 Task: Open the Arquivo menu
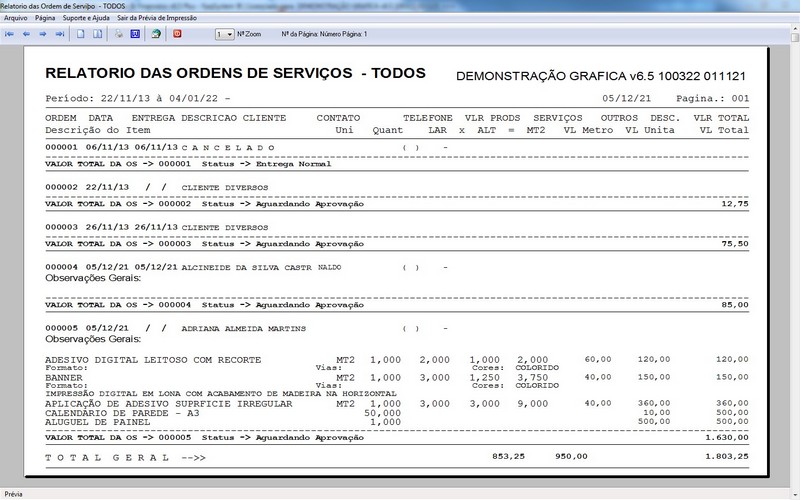point(16,18)
